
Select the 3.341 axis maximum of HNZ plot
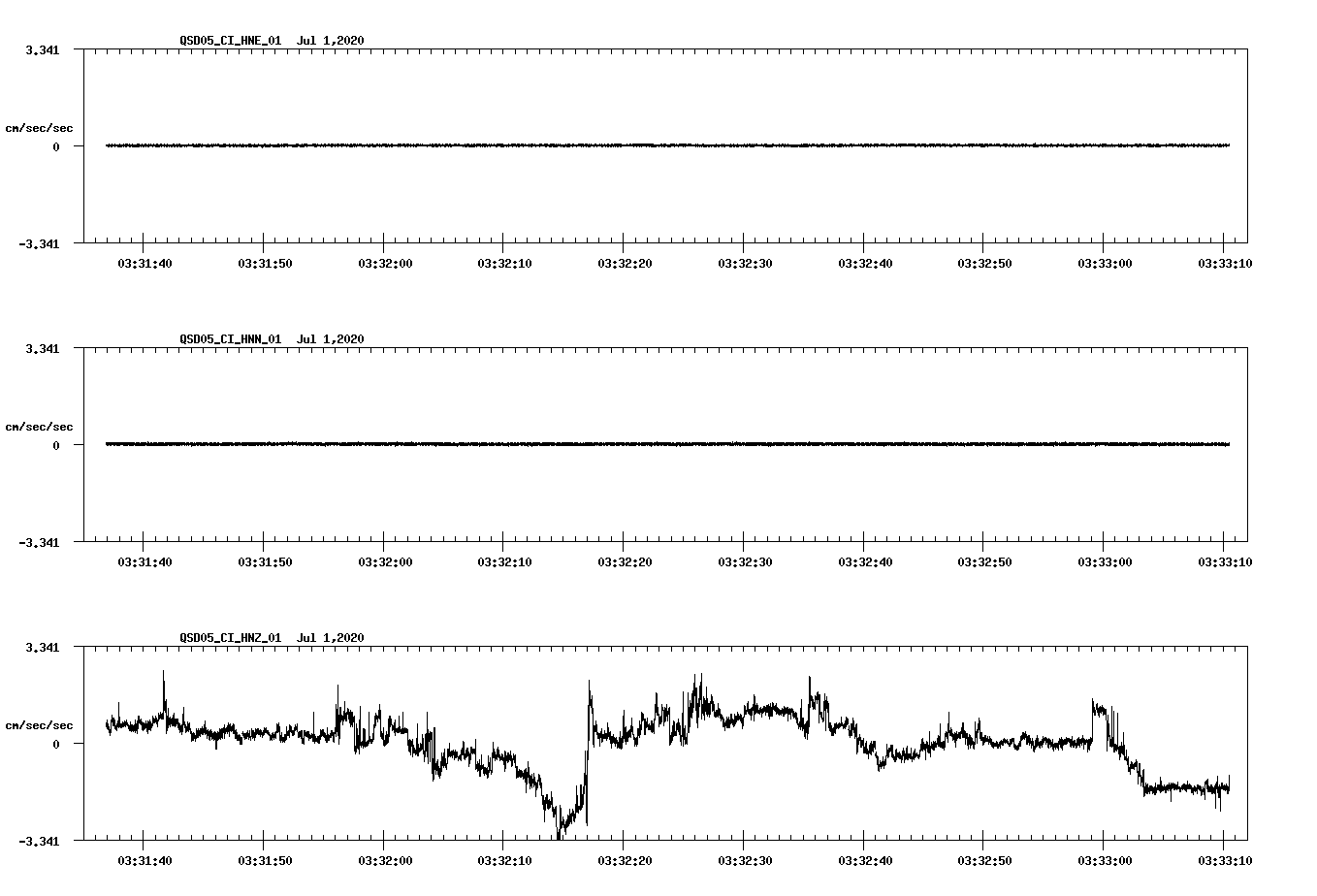43,648
